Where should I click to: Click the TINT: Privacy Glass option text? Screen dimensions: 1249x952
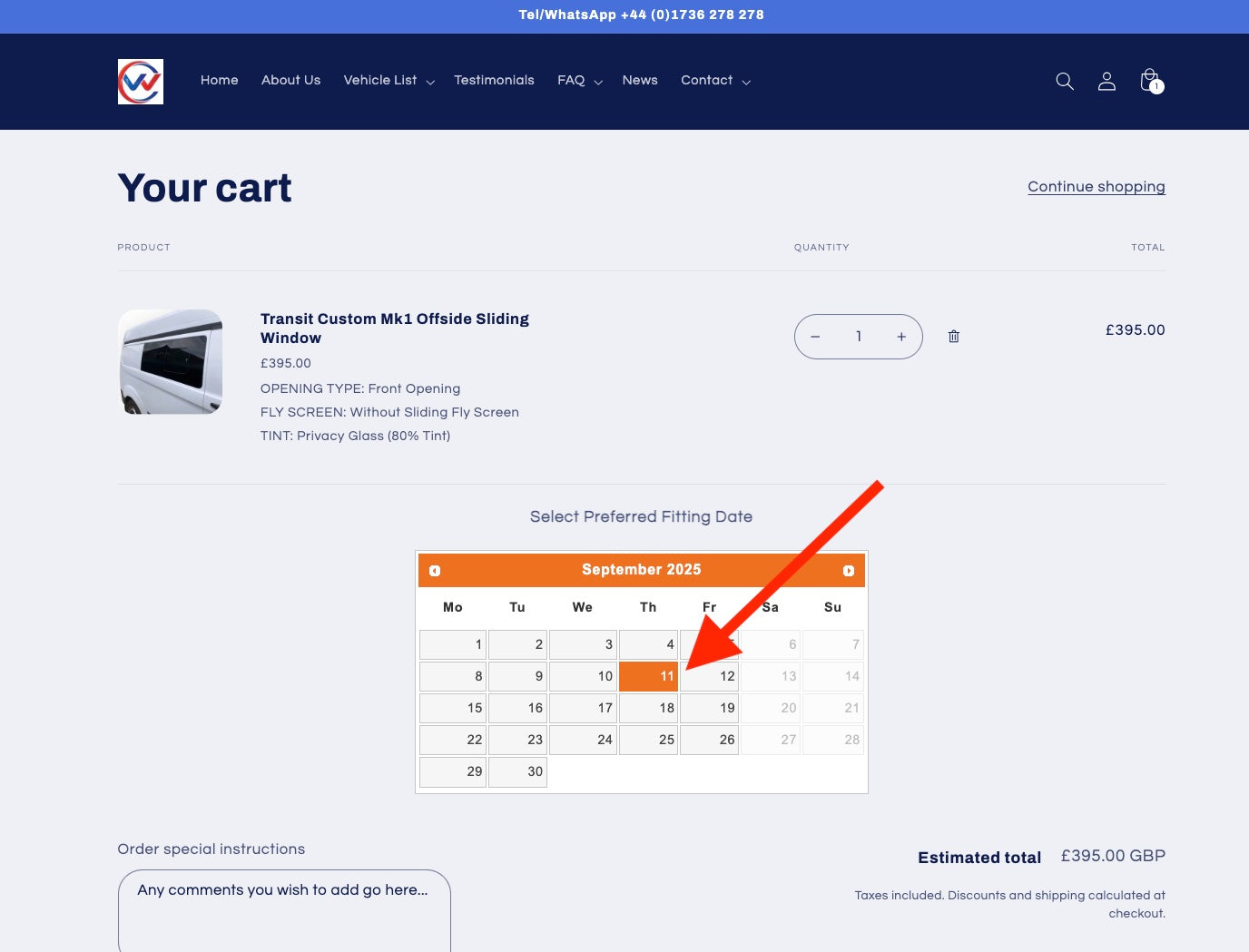(x=356, y=436)
